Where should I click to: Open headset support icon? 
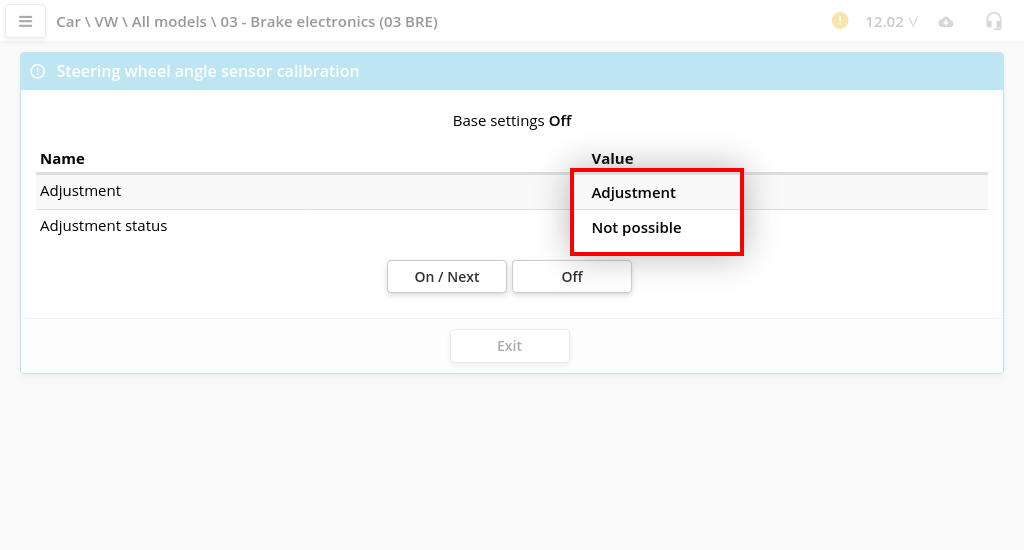pyautogui.click(x=993, y=21)
